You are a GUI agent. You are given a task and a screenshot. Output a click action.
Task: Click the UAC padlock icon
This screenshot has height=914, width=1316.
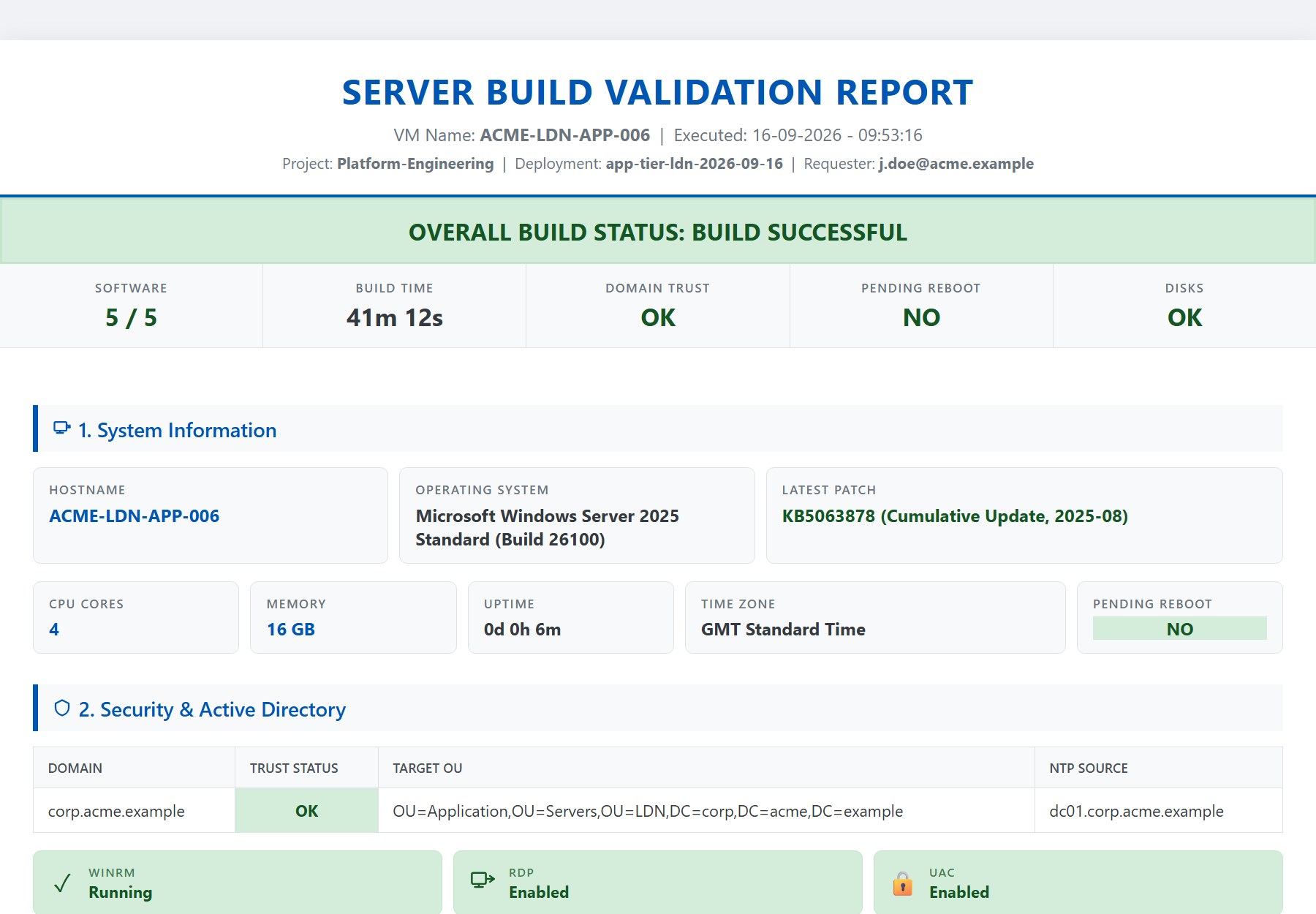[x=903, y=883]
